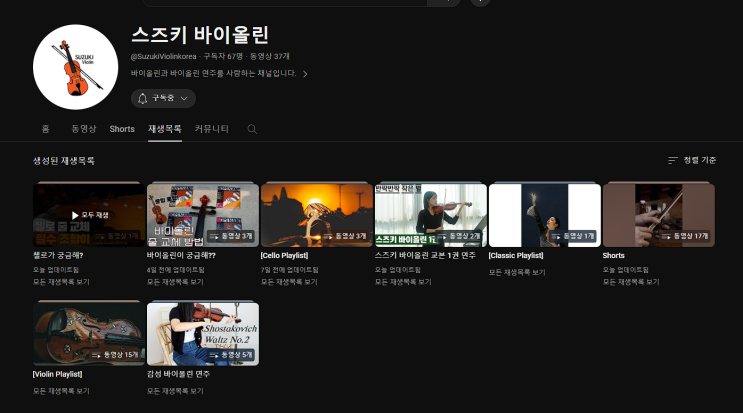Open the [Violin Playlist] thumbnail

coord(89,334)
